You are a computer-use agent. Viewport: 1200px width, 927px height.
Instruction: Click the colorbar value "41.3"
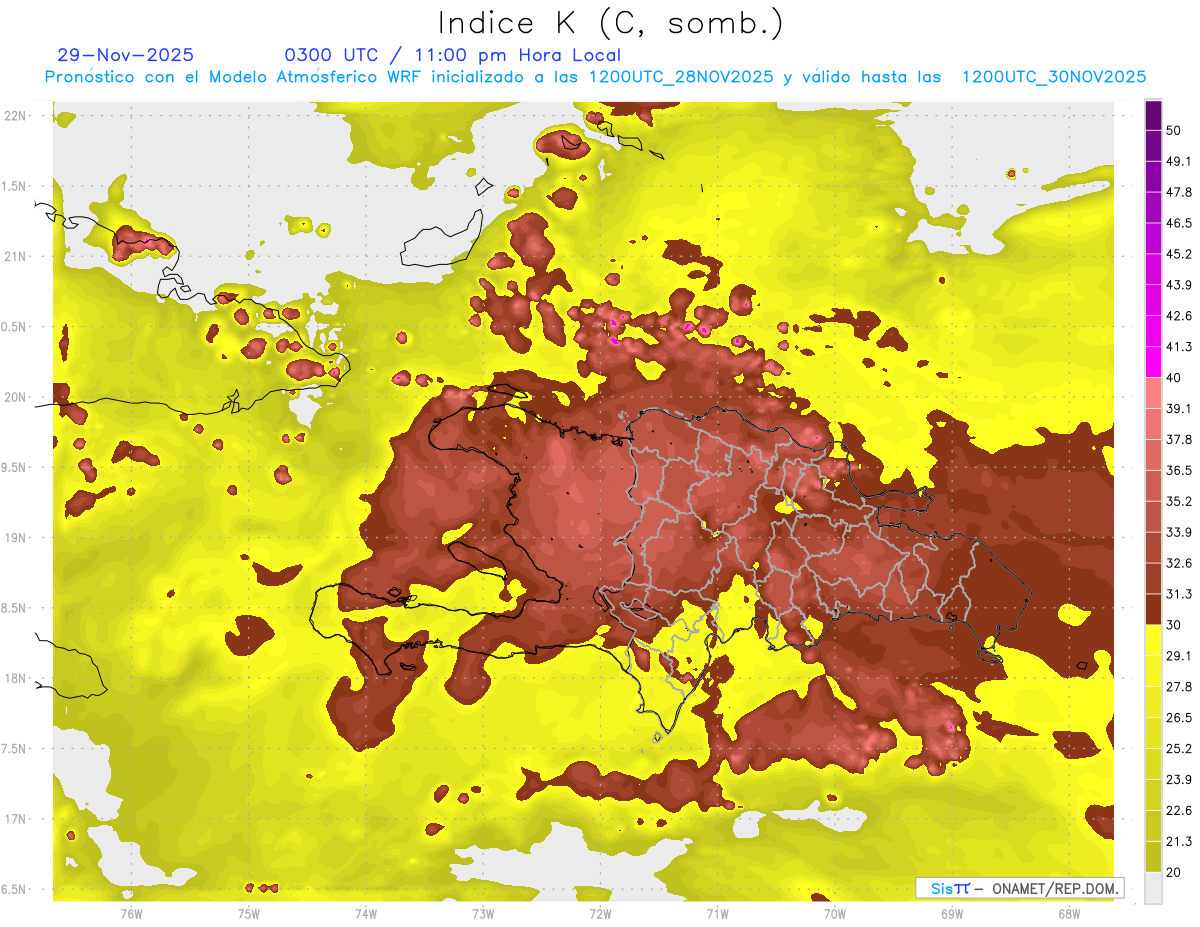tap(1178, 347)
